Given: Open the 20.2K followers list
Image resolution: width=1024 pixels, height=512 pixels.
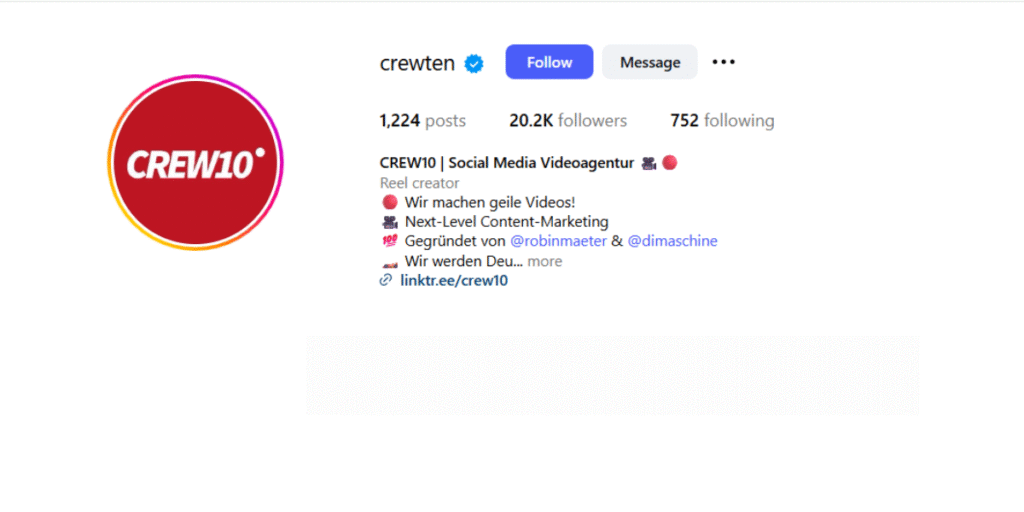Looking at the screenshot, I should 568,121.
